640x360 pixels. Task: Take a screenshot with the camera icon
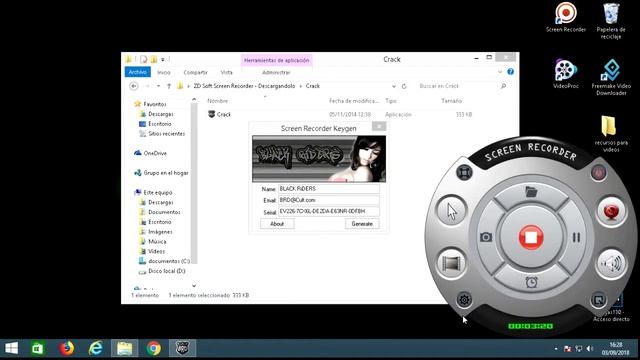point(486,237)
